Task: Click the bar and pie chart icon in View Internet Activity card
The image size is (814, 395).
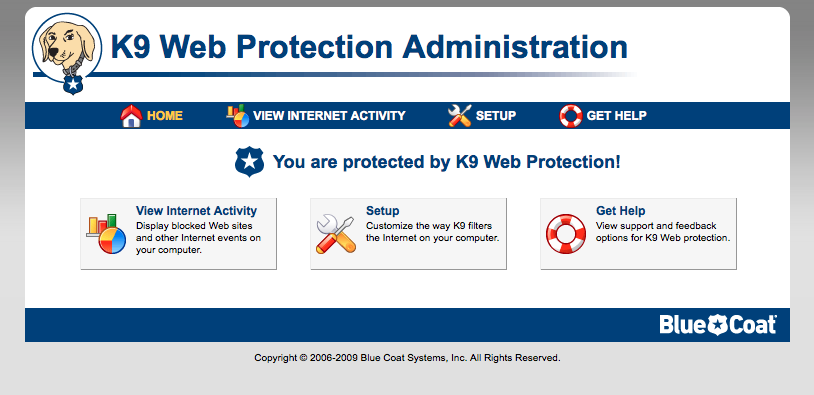Action: click(106, 234)
